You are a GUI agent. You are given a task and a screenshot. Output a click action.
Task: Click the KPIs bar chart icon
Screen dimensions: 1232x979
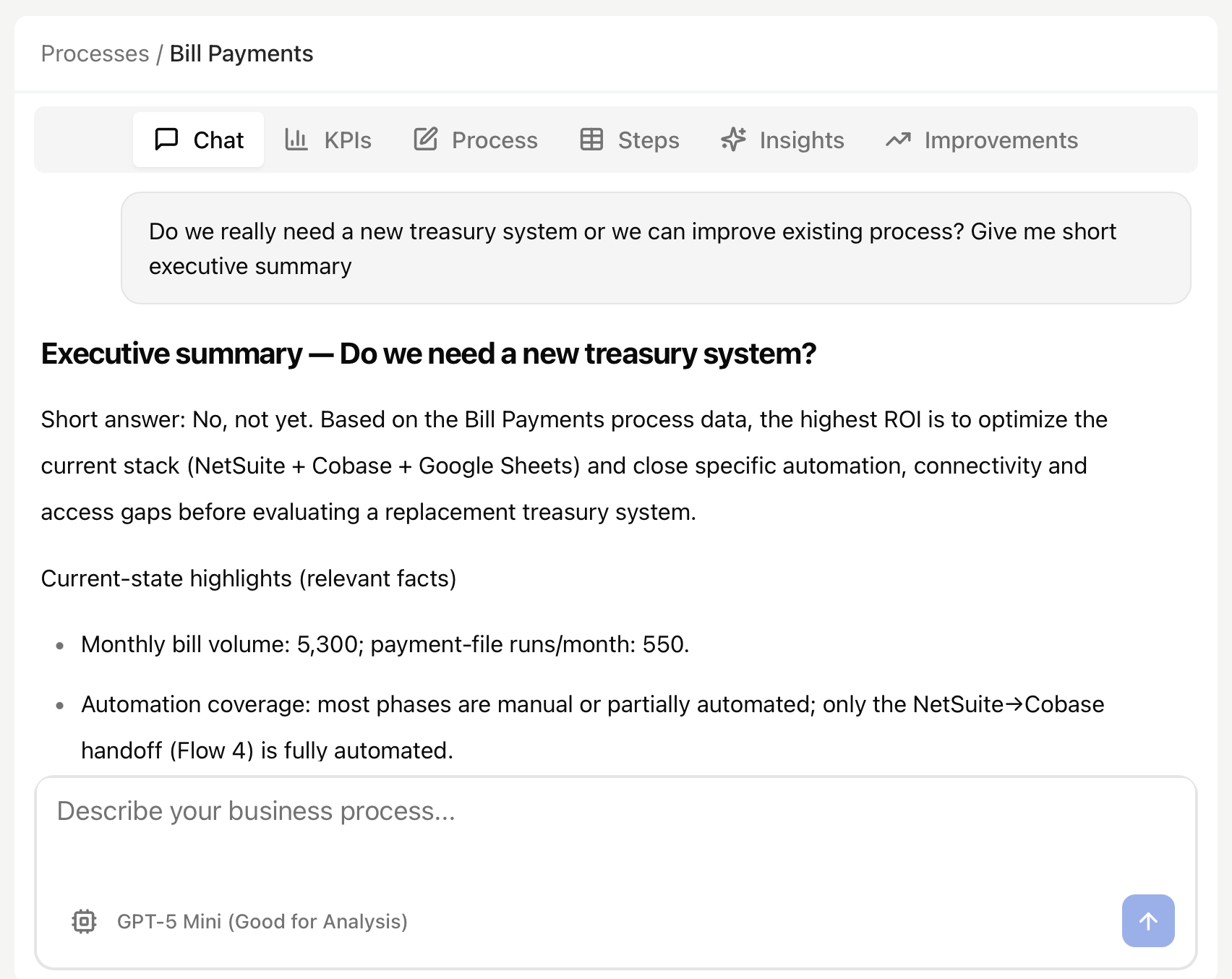tap(296, 139)
